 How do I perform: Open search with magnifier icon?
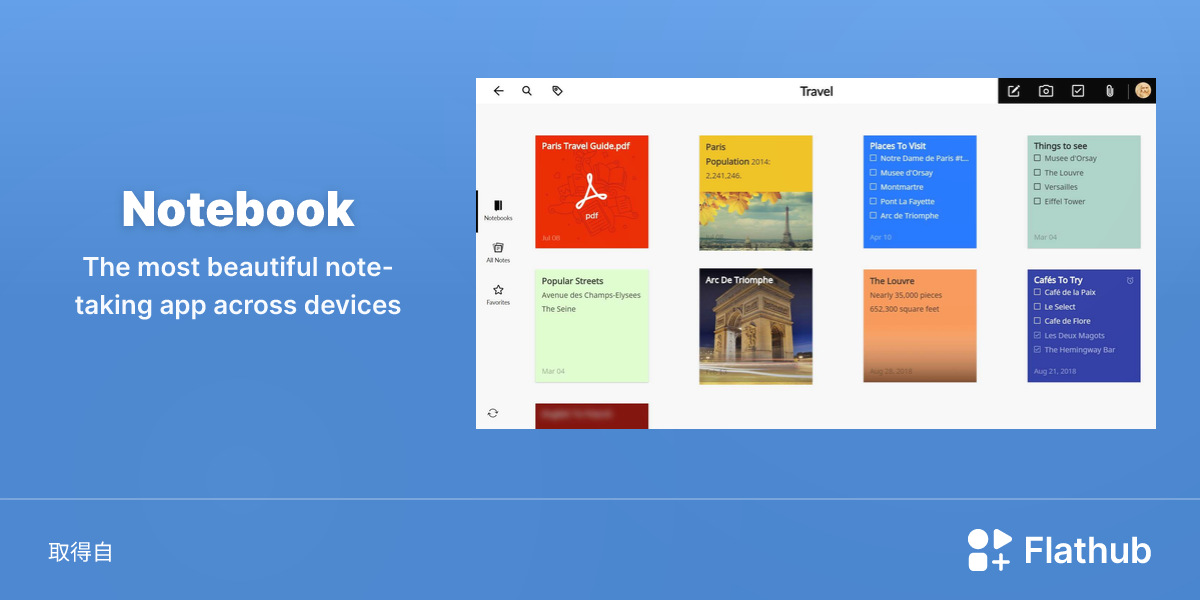click(x=527, y=91)
